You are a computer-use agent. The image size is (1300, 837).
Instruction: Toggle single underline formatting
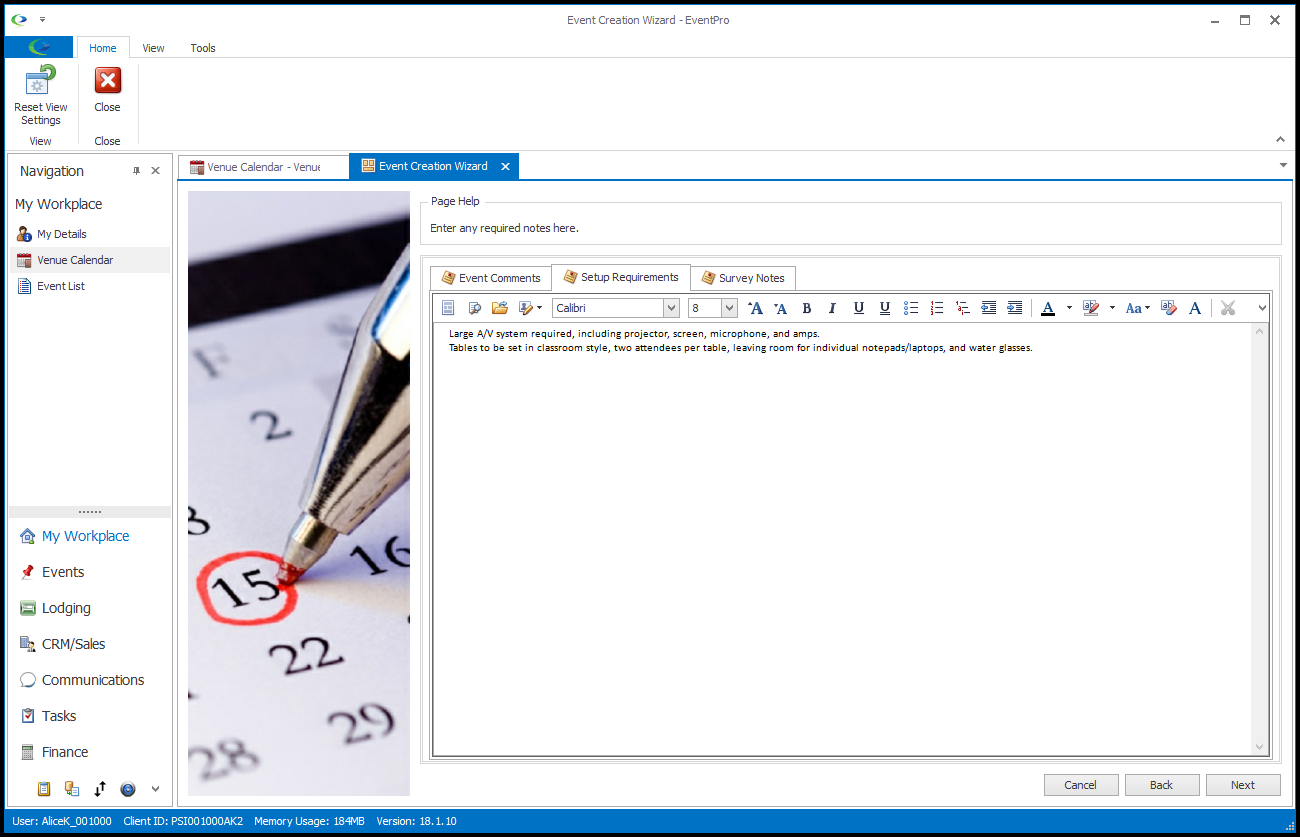[858, 308]
